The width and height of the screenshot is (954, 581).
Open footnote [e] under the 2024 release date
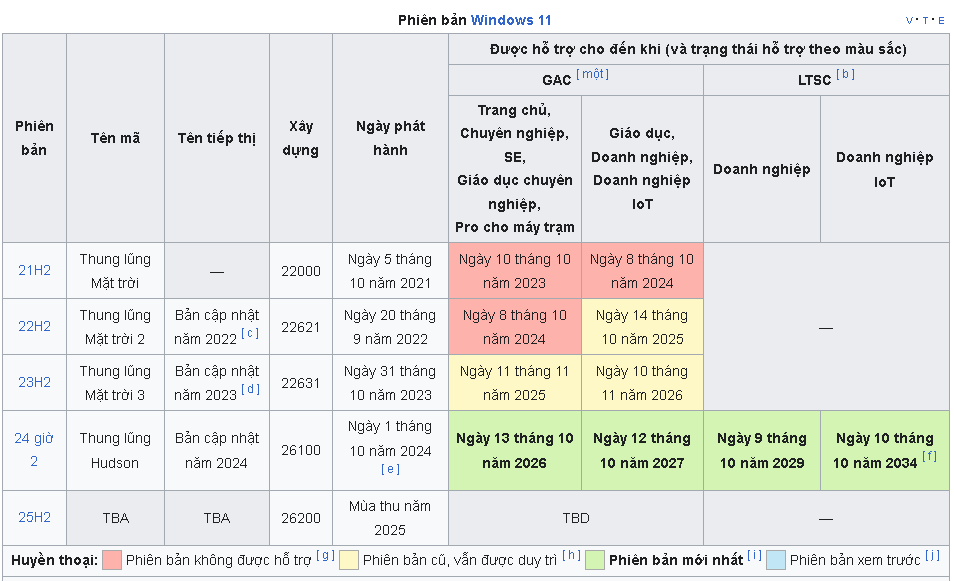click(x=390, y=469)
